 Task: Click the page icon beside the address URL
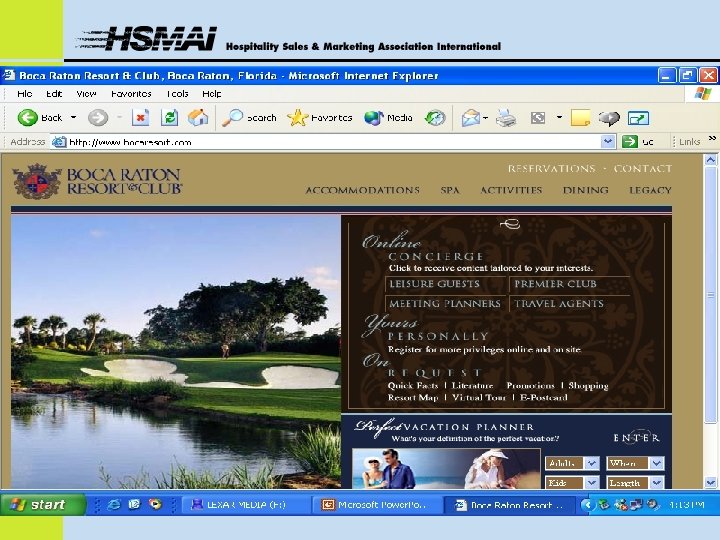[59, 142]
